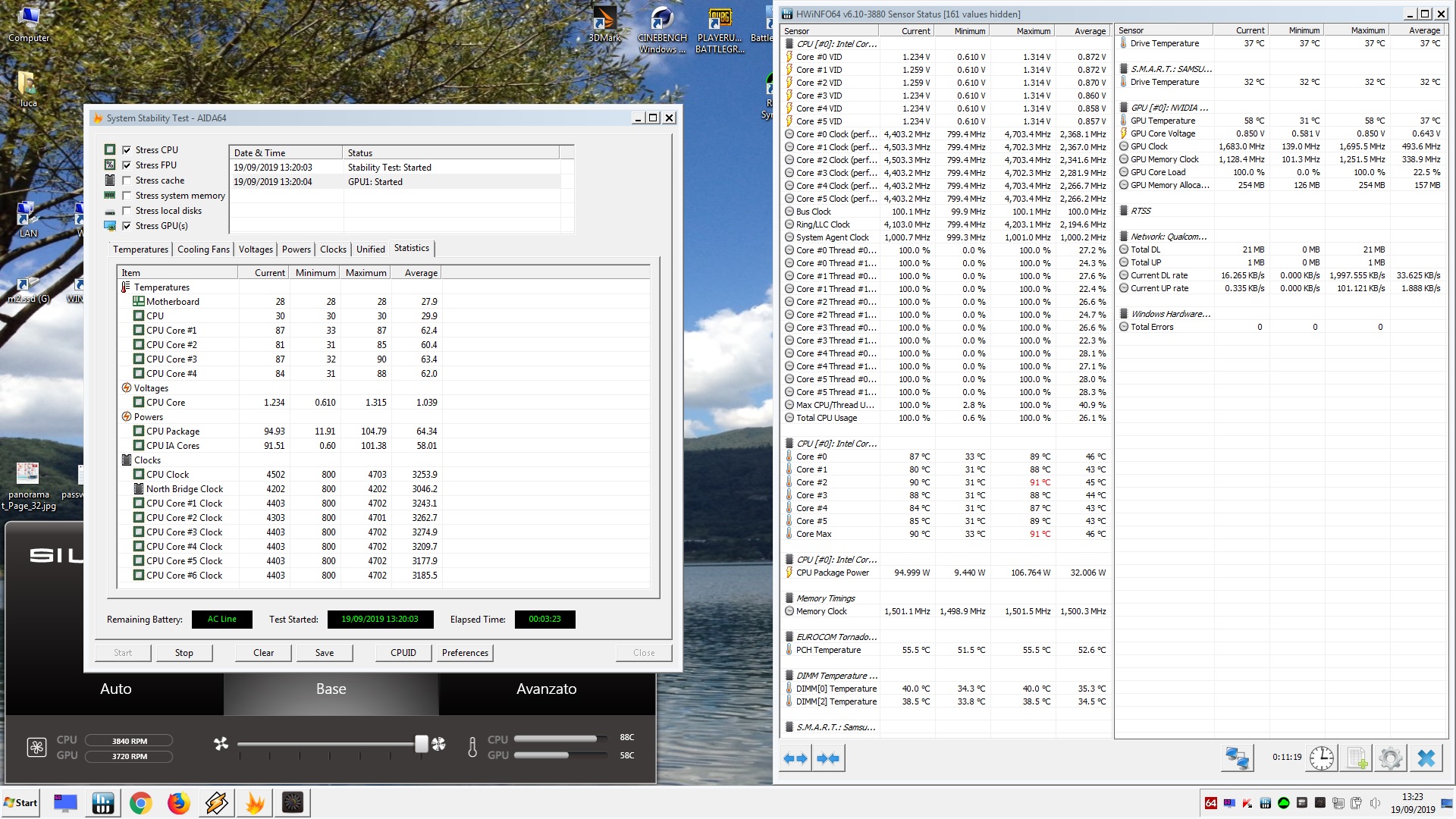Screen dimensions: 1456x819
Task: Click the GPU temperature bar showing 58C
Action: pos(560,755)
